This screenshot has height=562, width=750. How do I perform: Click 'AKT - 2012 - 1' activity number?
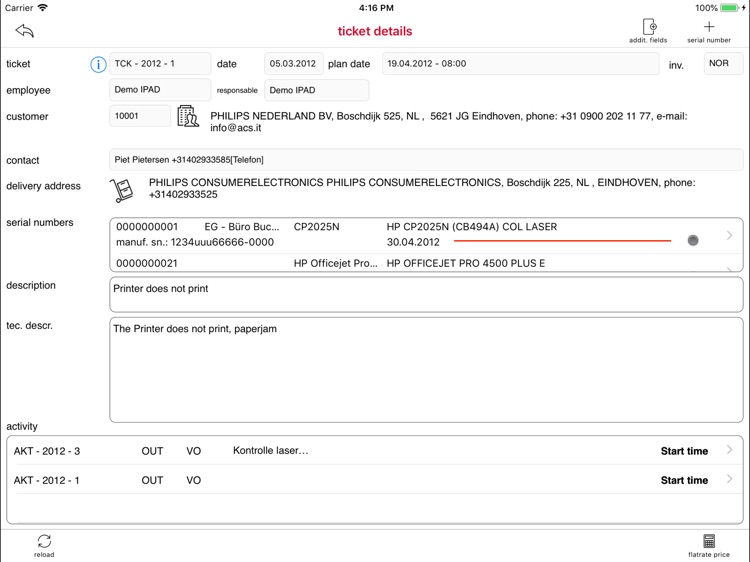(46, 480)
